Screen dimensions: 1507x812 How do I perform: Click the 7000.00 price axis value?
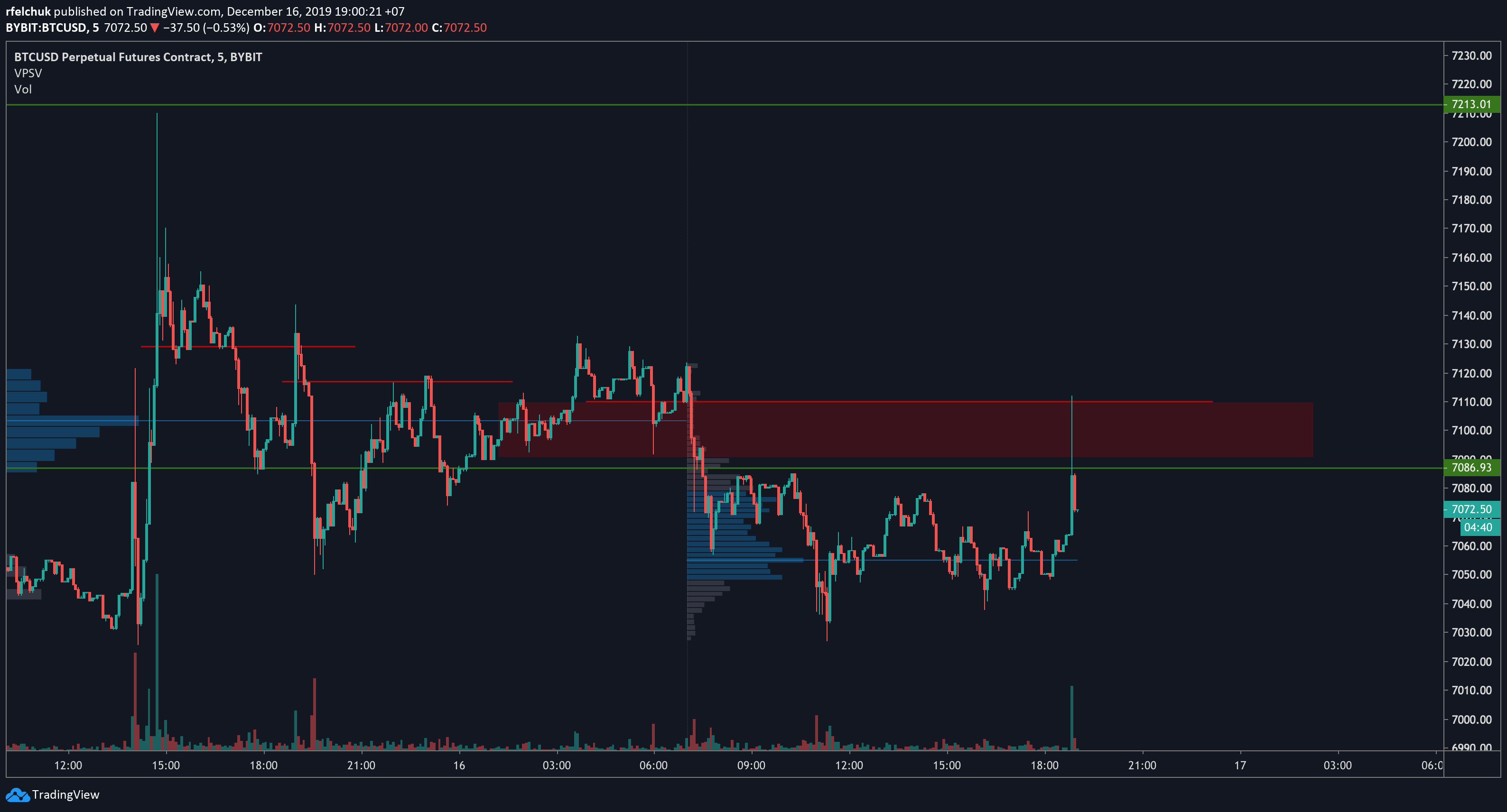[1471, 719]
